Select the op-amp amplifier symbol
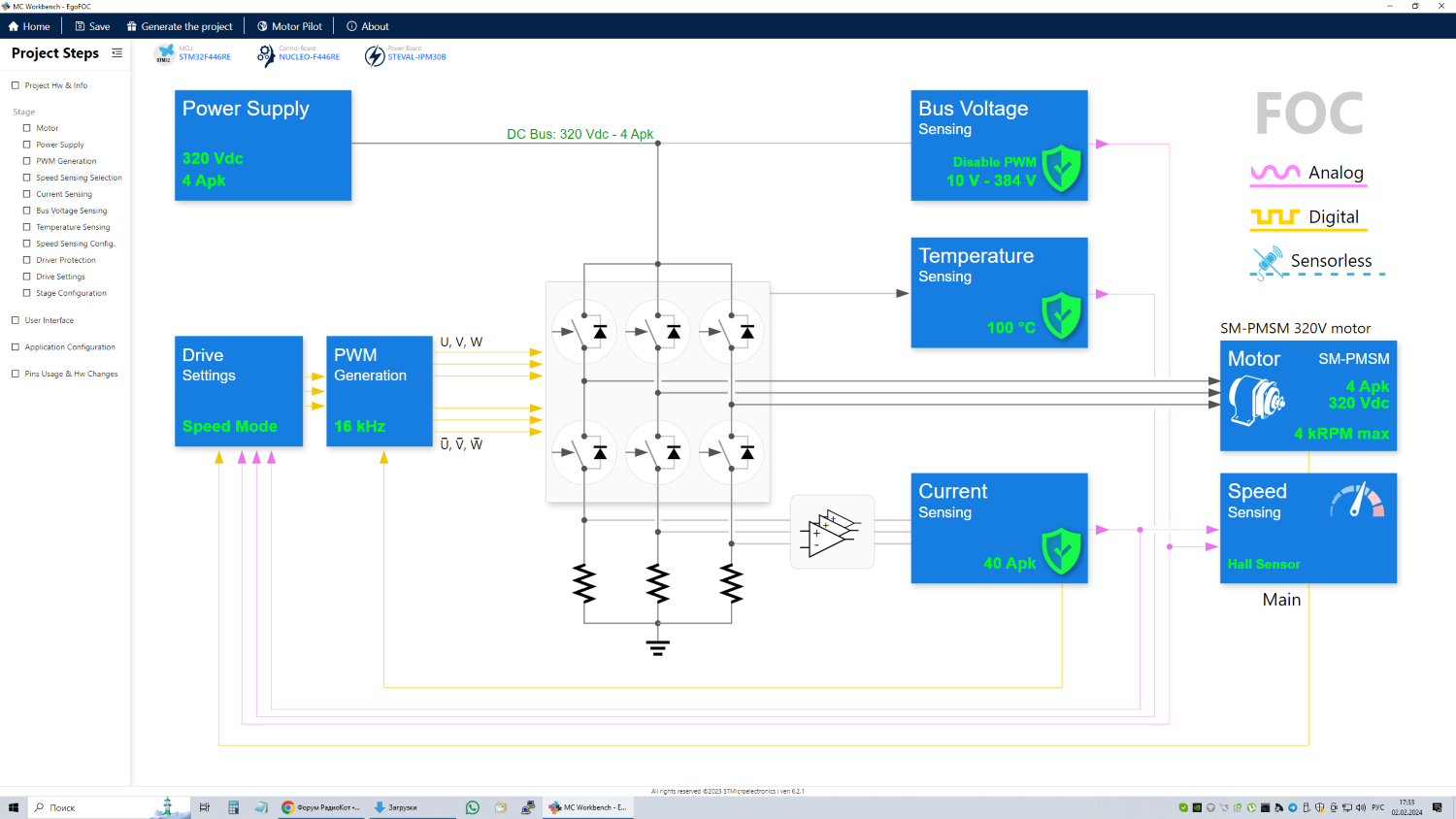 tap(832, 532)
